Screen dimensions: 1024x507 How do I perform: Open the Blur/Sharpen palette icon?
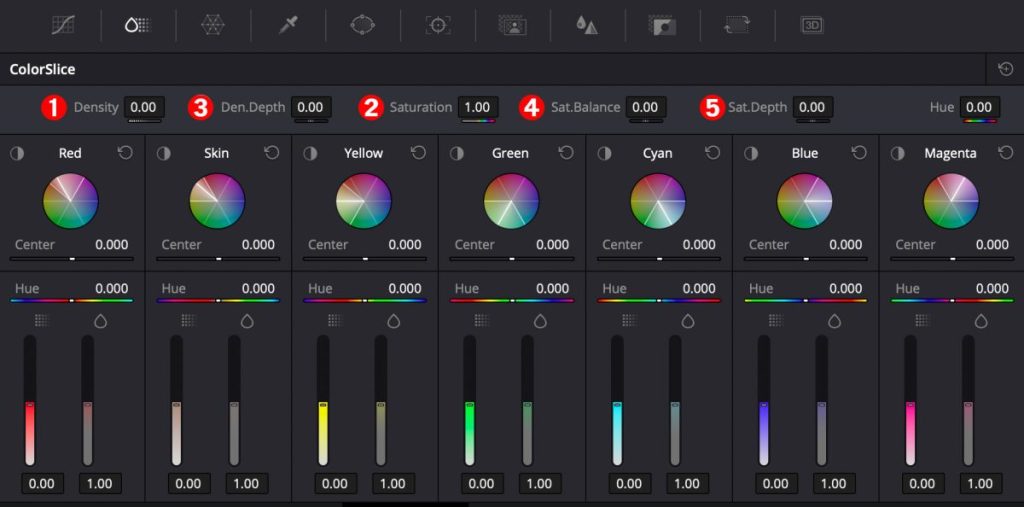click(x=587, y=25)
